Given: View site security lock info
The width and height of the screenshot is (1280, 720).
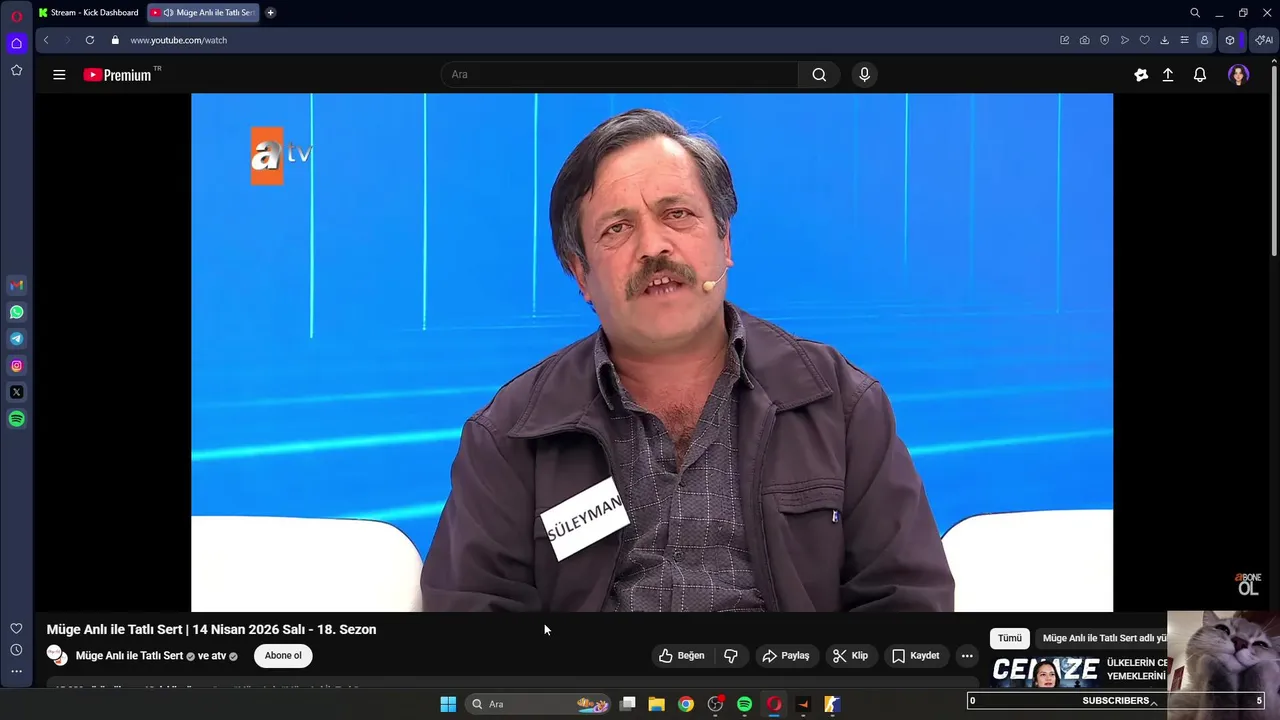Looking at the screenshot, I should click(115, 40).
